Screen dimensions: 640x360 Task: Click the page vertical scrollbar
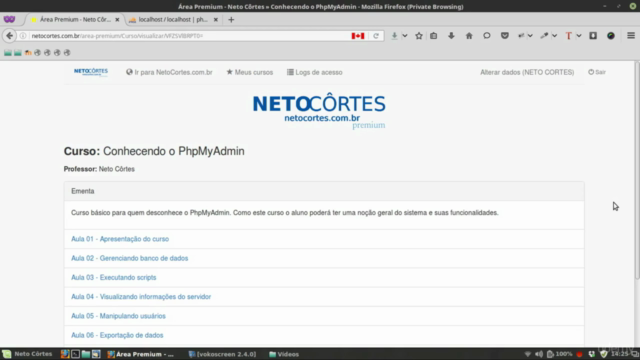coord(637,171)
